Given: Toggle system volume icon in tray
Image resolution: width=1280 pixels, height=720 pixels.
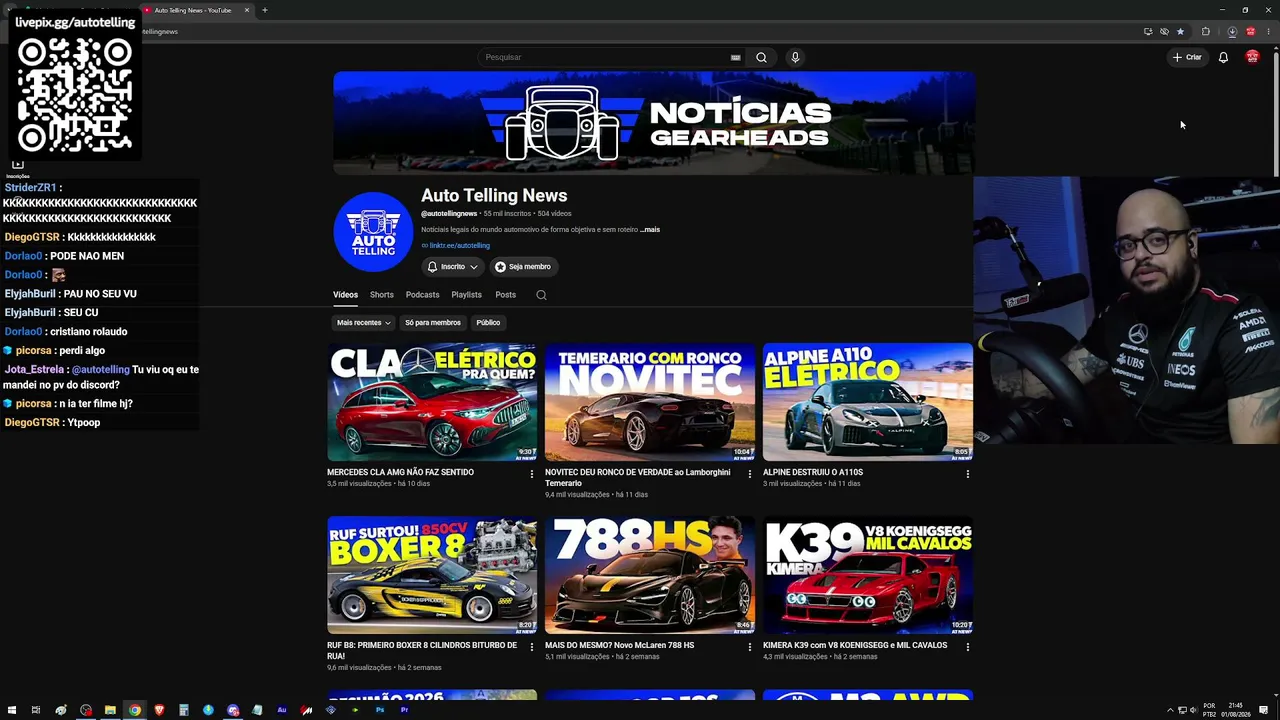Looking at the screenshot, I should (x=1193, y=710).
